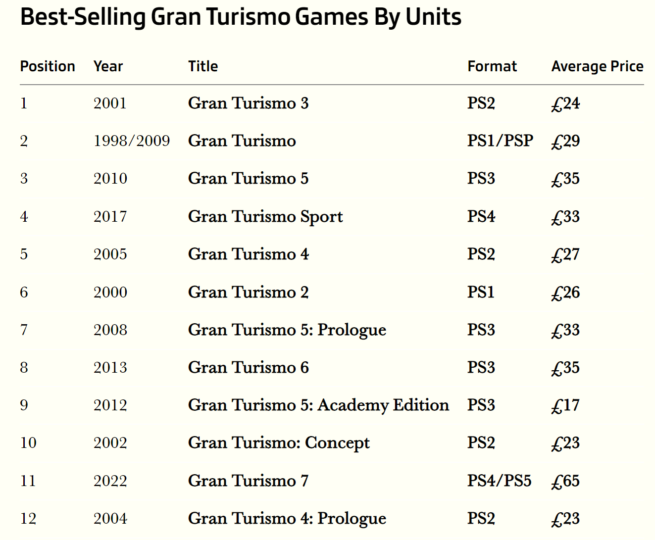Click the Position column header
655x540 pixels.
(x=48, y=66)
